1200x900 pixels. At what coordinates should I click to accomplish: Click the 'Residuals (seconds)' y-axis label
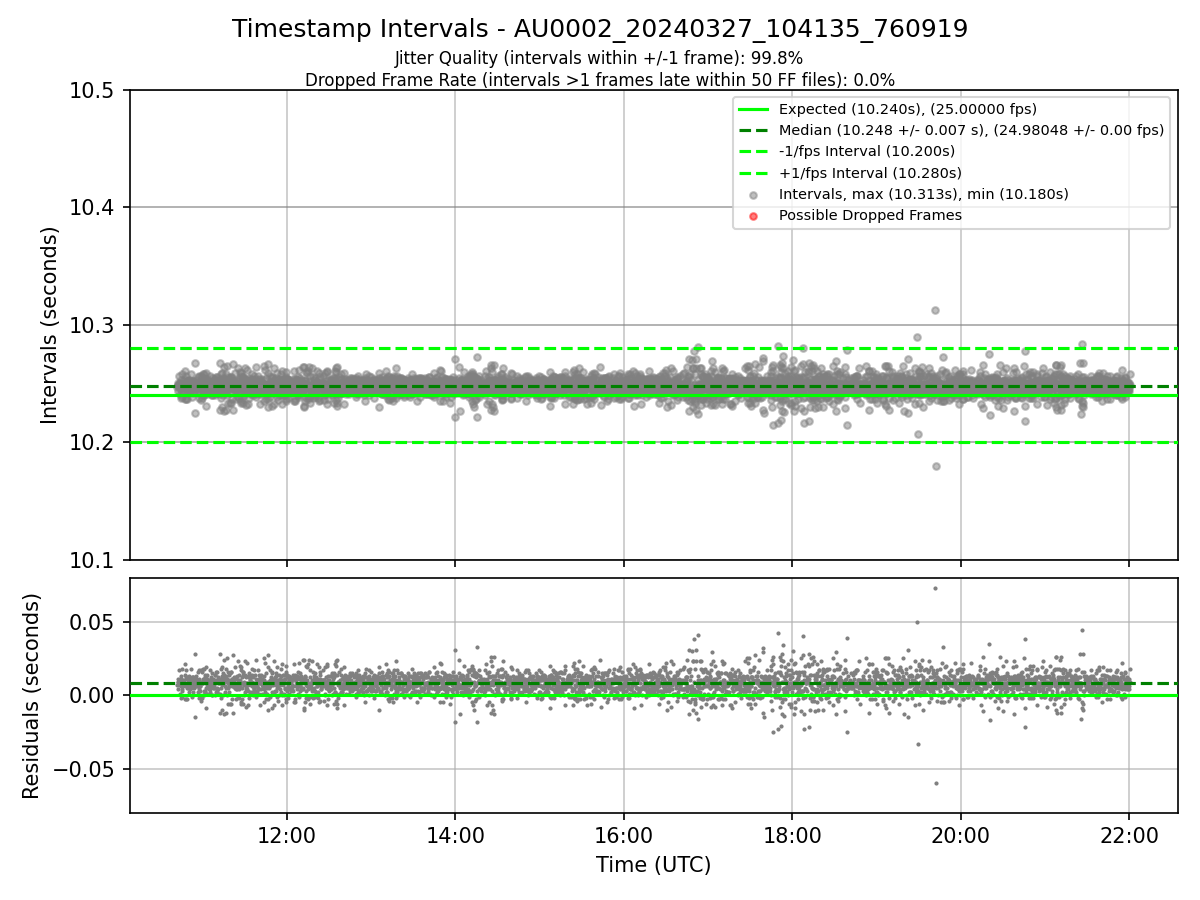pos(32,696)
